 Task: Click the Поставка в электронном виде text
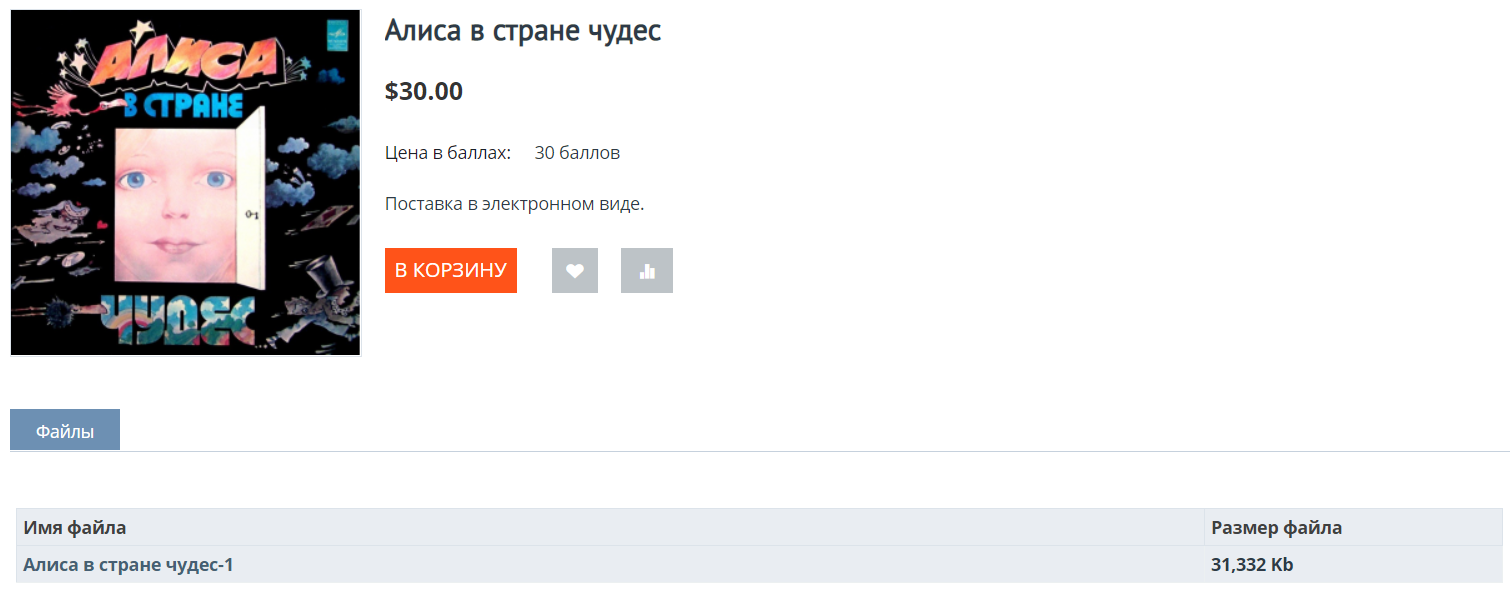tap(515, 204)
